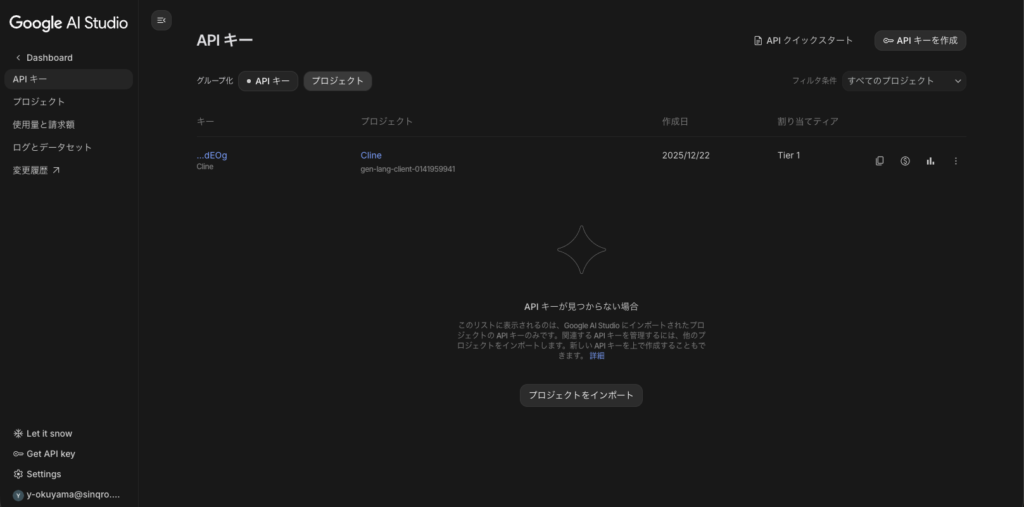Toggle the Let it snow effect

pos(48,434)
